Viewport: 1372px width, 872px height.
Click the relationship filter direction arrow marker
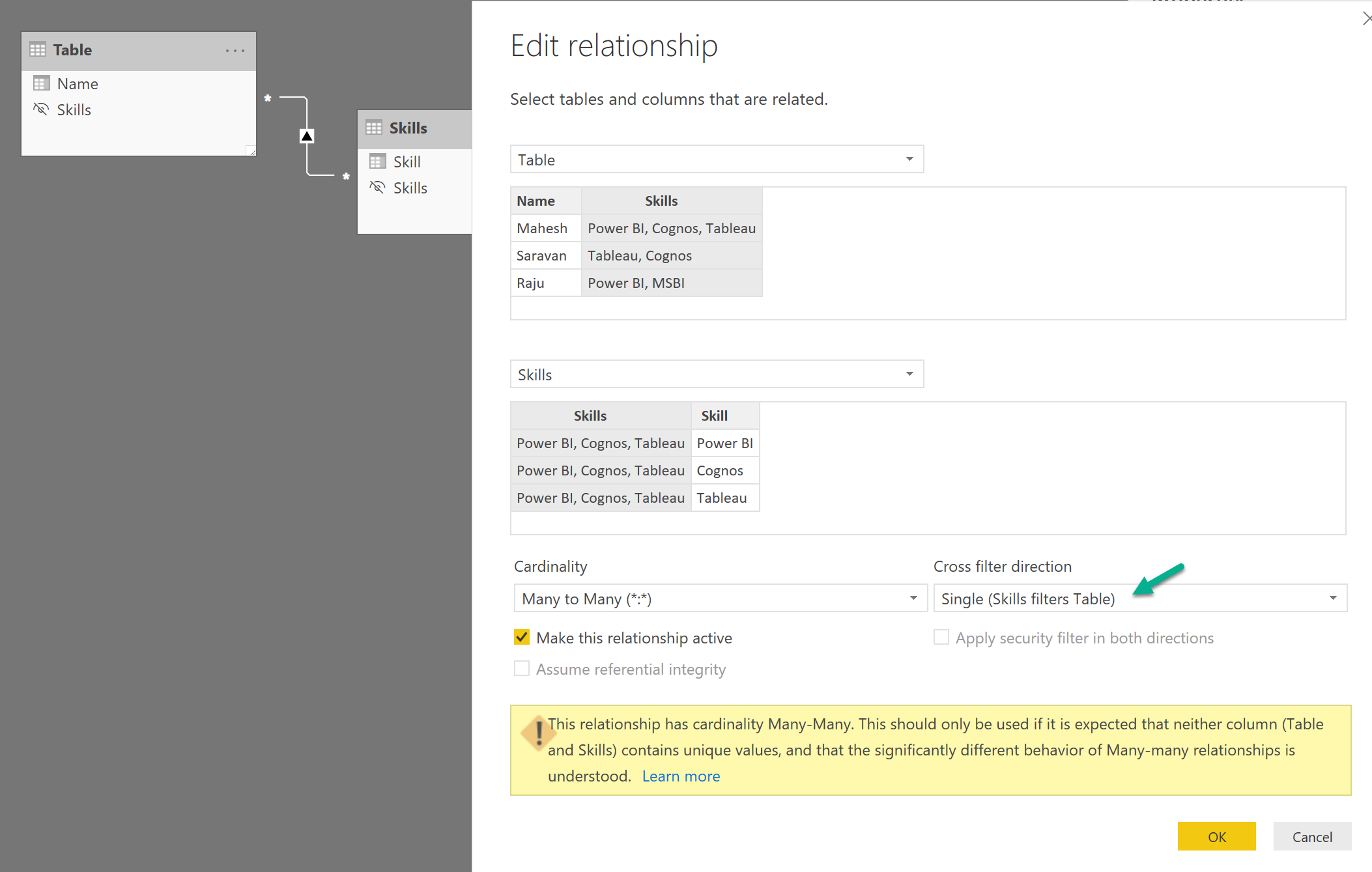[307, 136]
